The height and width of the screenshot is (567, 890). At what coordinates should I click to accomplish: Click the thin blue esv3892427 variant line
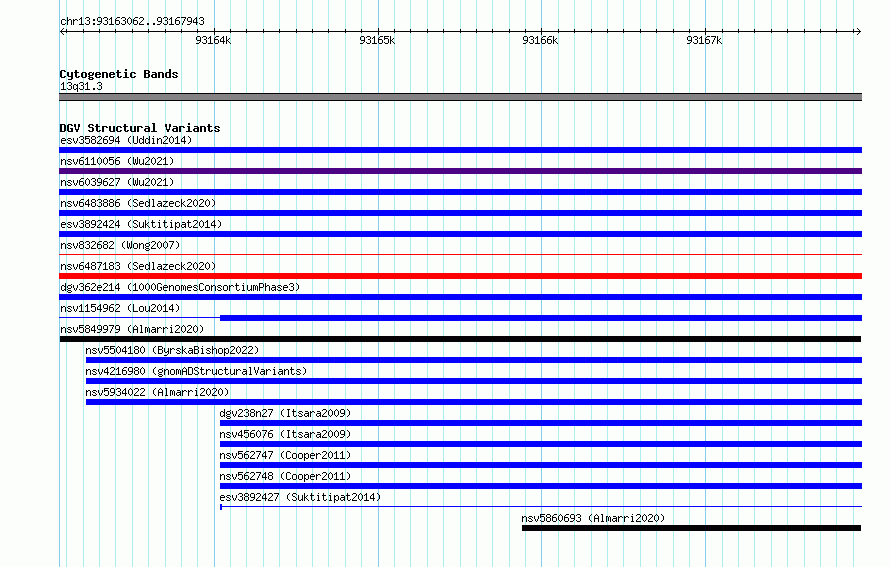pyautogui.click(x=541, y=506)
